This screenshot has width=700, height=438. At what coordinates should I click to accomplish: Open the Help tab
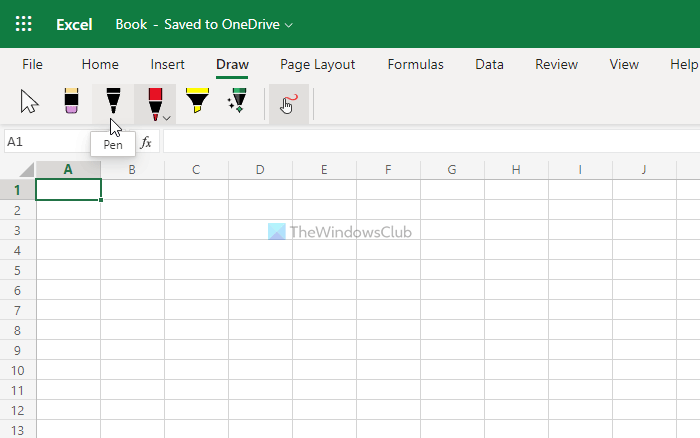(684, 64)
